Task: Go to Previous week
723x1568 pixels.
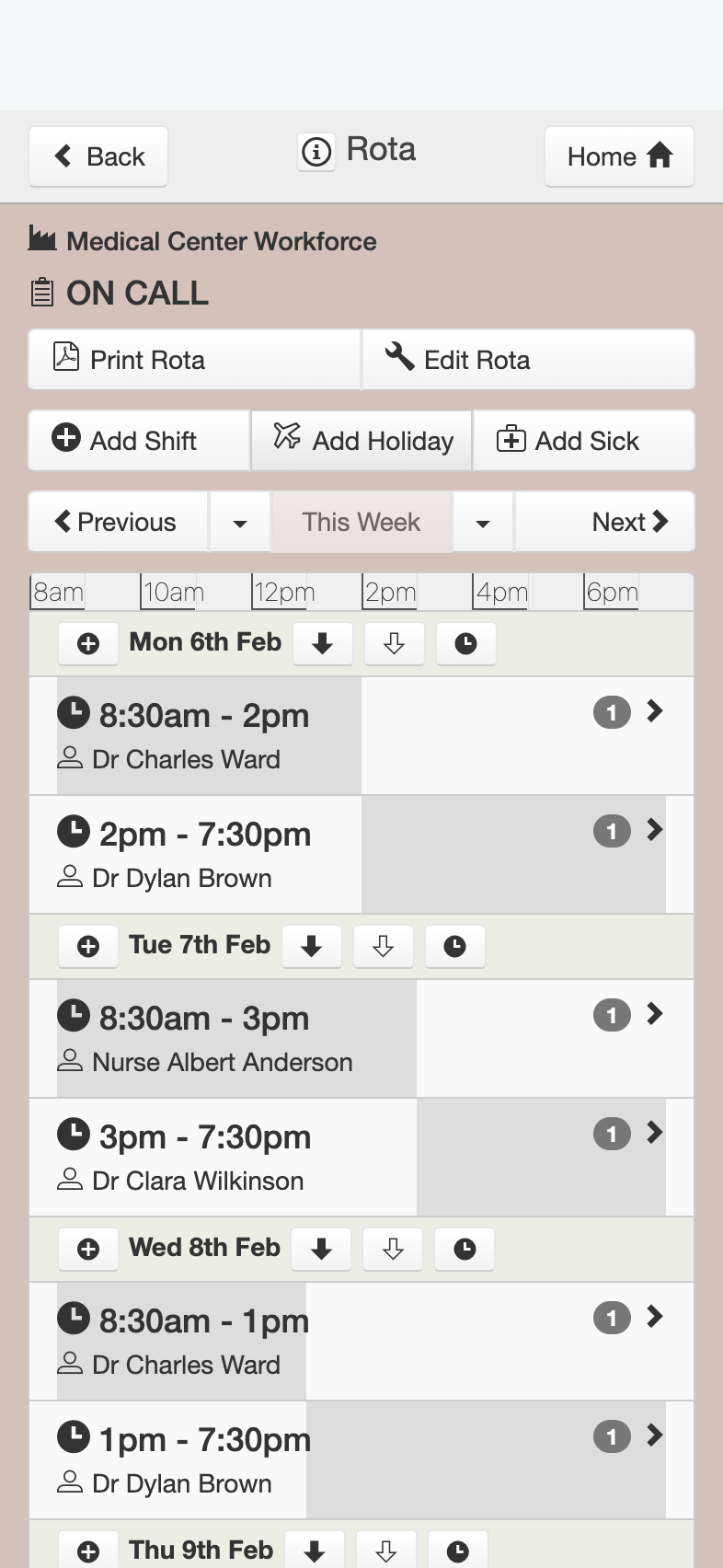Action: 118,523
